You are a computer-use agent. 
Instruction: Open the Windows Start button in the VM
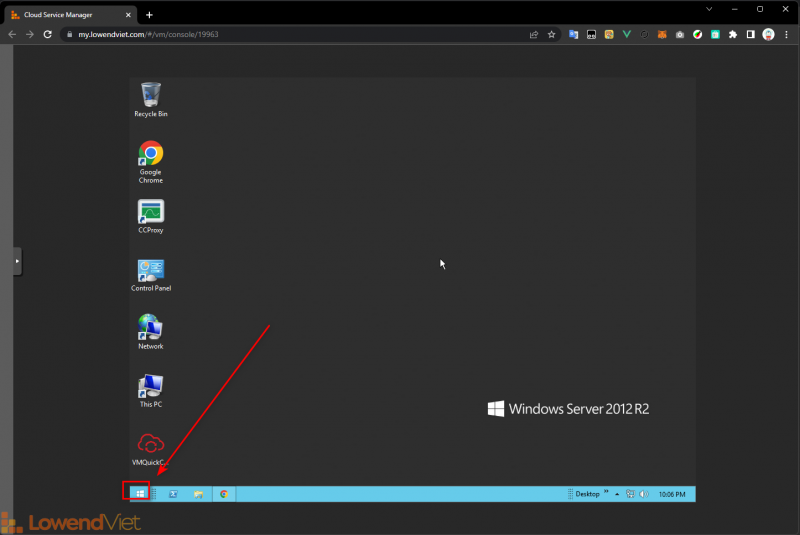(140, 494)
